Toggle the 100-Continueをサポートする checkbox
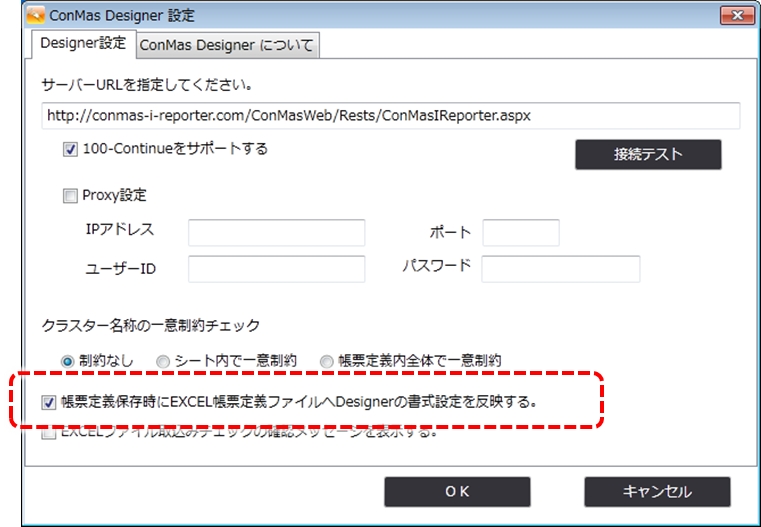761x527 pixels. (x=70, y=149)
